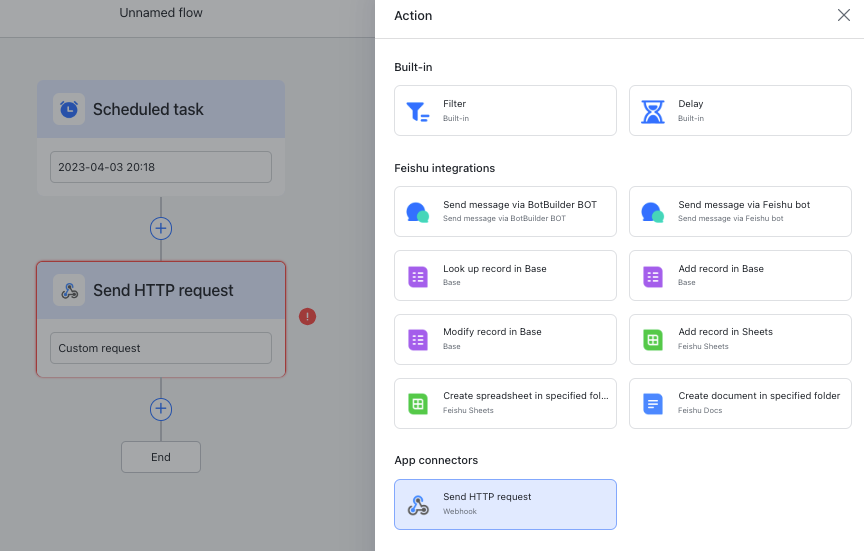Image resolution: width=864 pixels, height=551 pixels.
Task: Click the Custom request field
Action: coord(161,348)
